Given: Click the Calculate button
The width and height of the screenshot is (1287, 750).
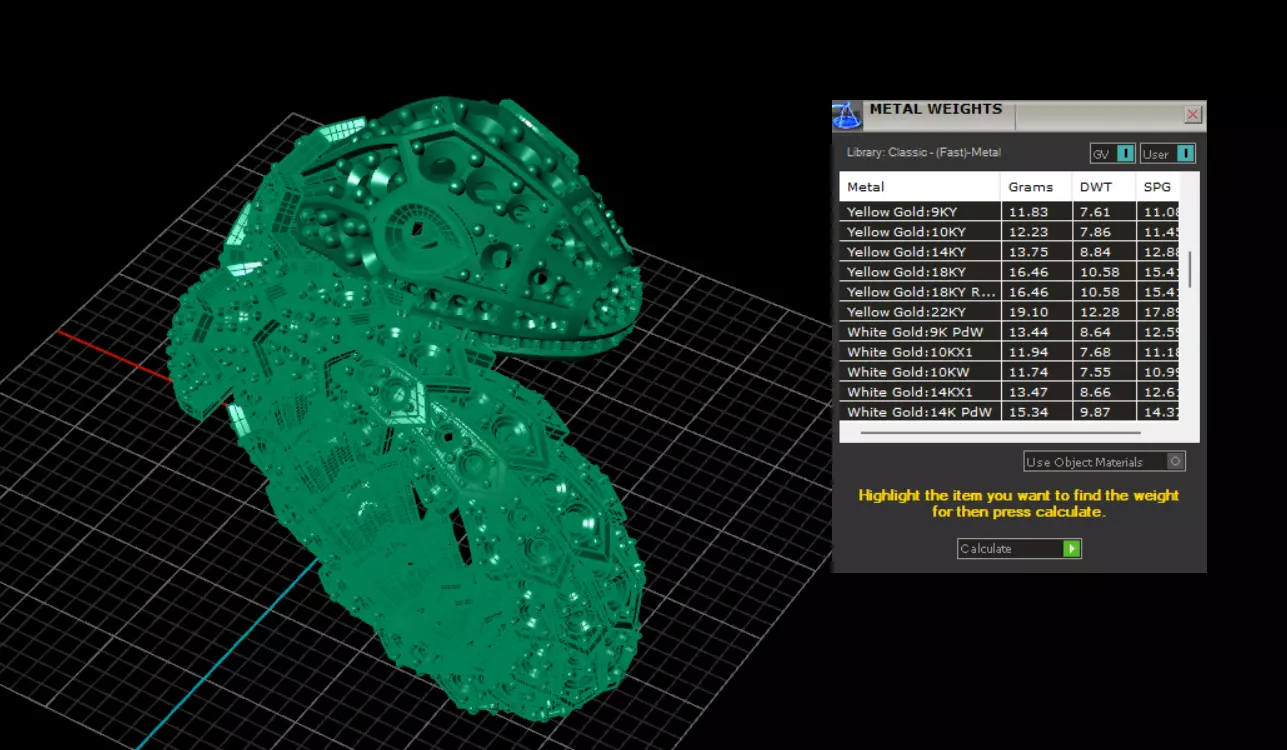Looking at the screenshot, I should tap(1019, 548).
